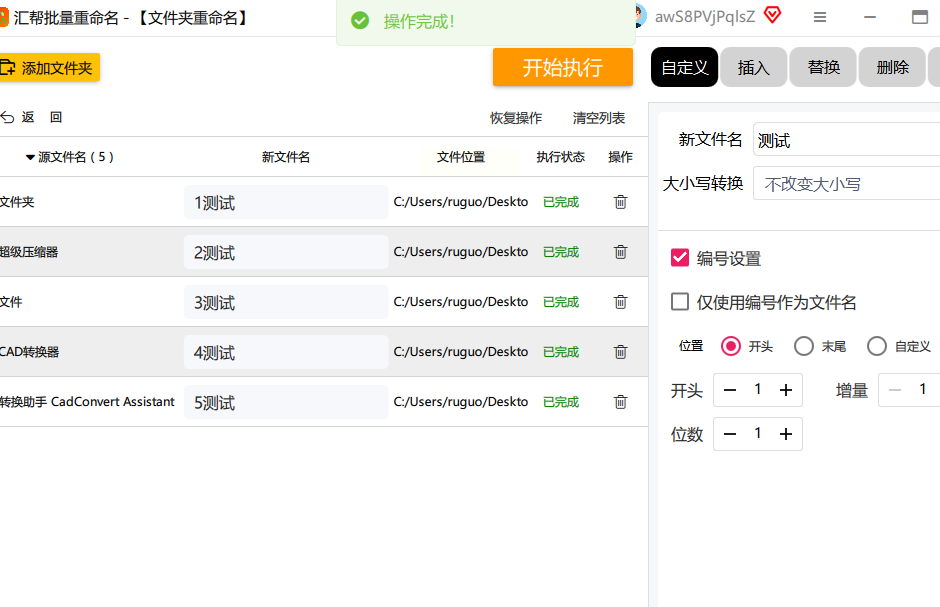940x607 pixels.
Task: Sort by 源文件名 column header arrow
Action: tap(30, 157)
